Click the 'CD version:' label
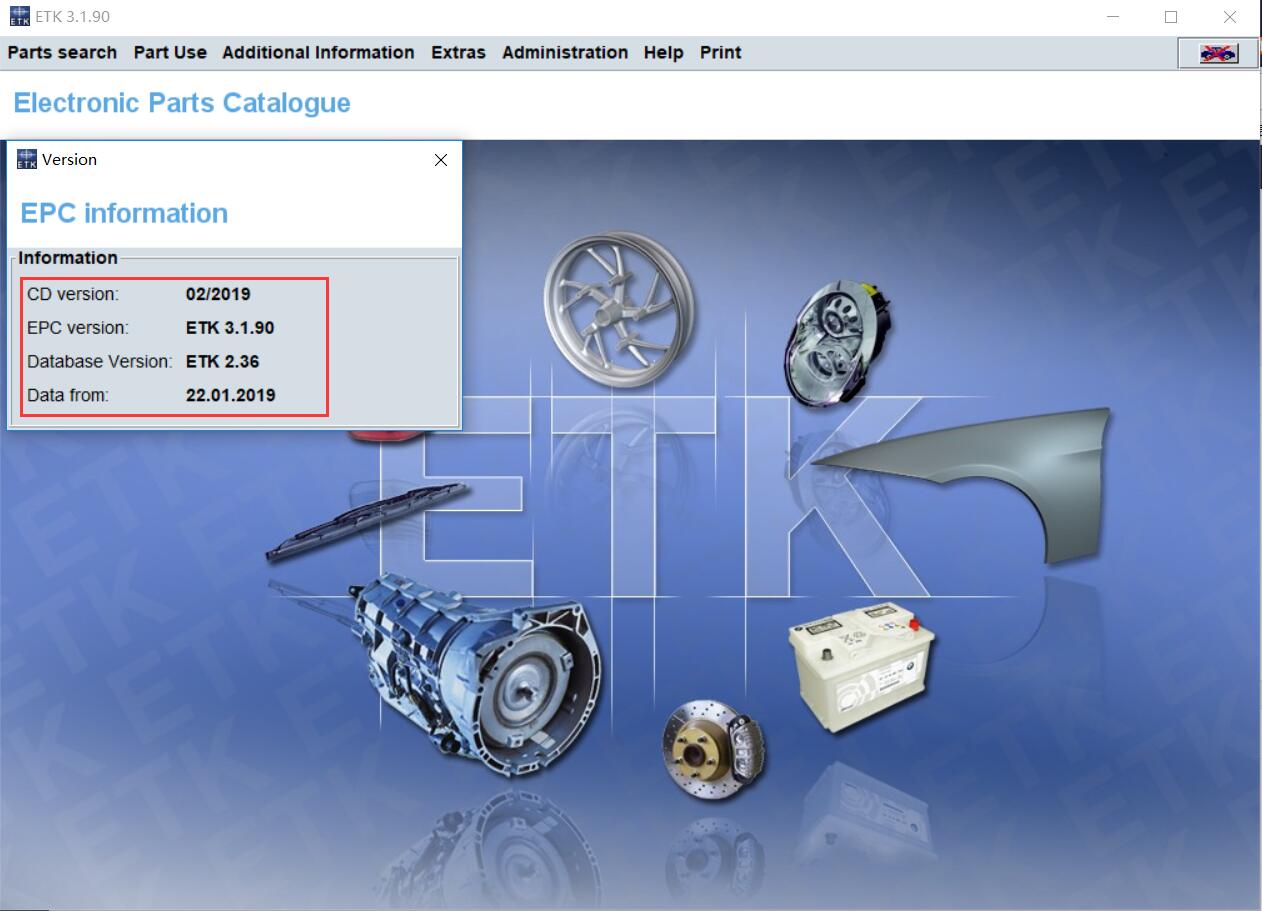This screenshot has width=1262, height=911. click(x=73, y=294)
